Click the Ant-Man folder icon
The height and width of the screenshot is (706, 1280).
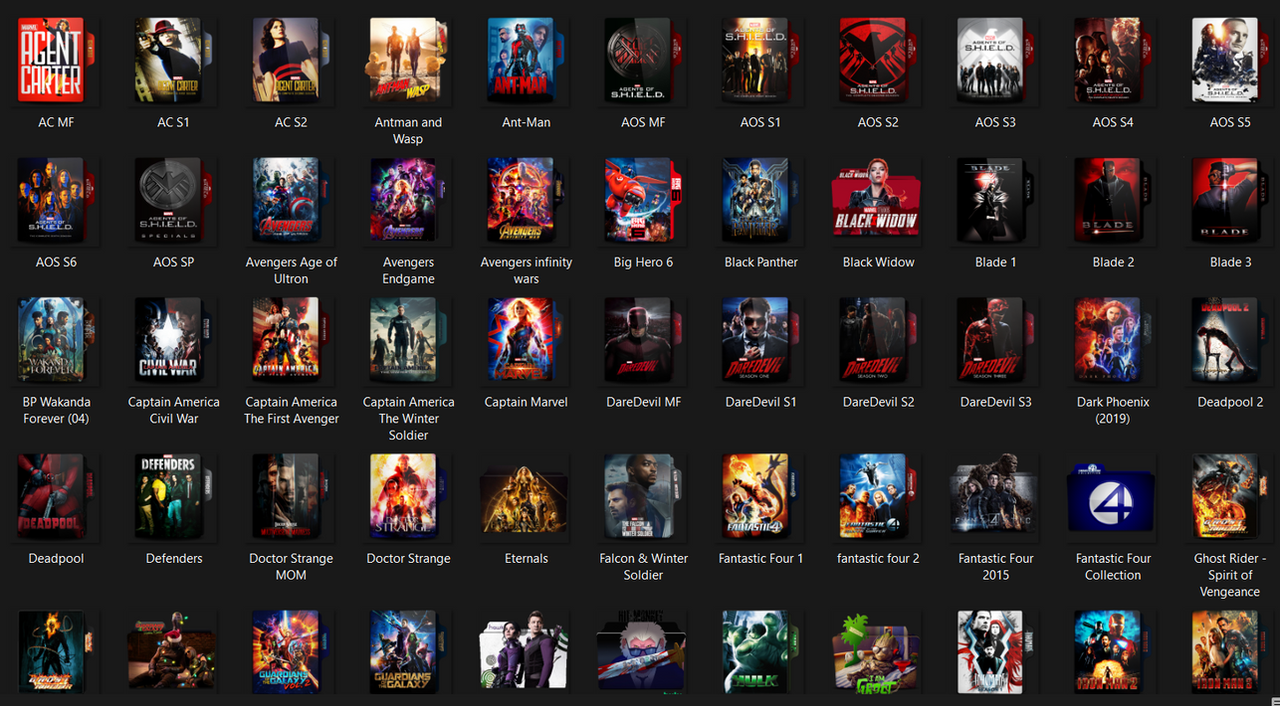[x=526, y=60]
